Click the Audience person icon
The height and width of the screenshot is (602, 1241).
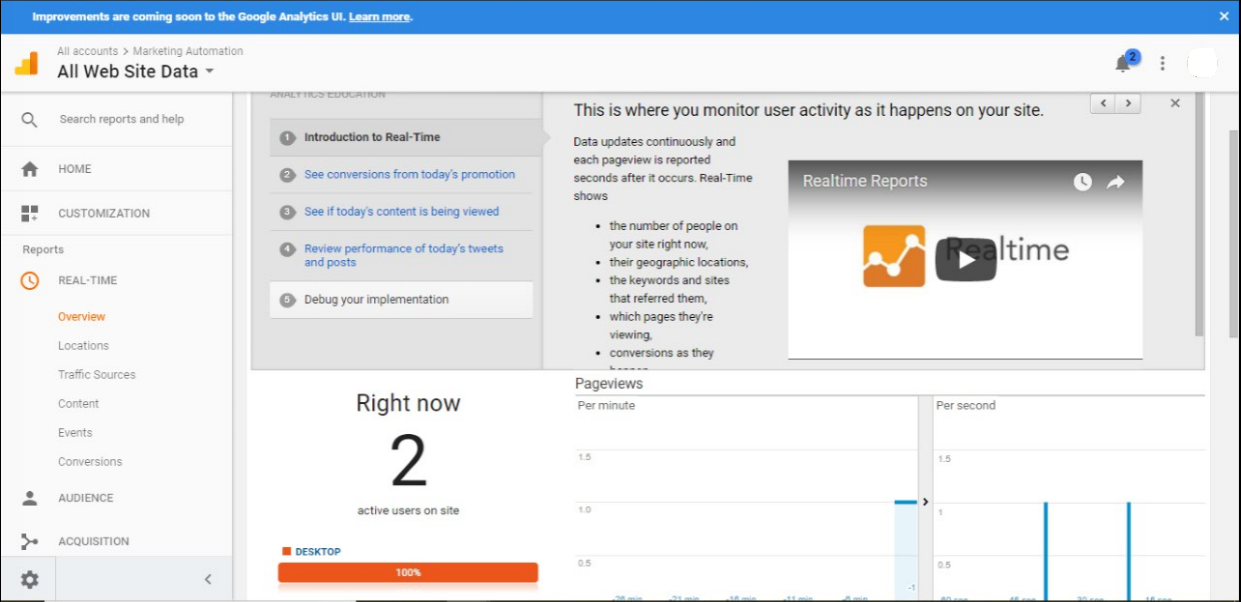pos(30,498)
